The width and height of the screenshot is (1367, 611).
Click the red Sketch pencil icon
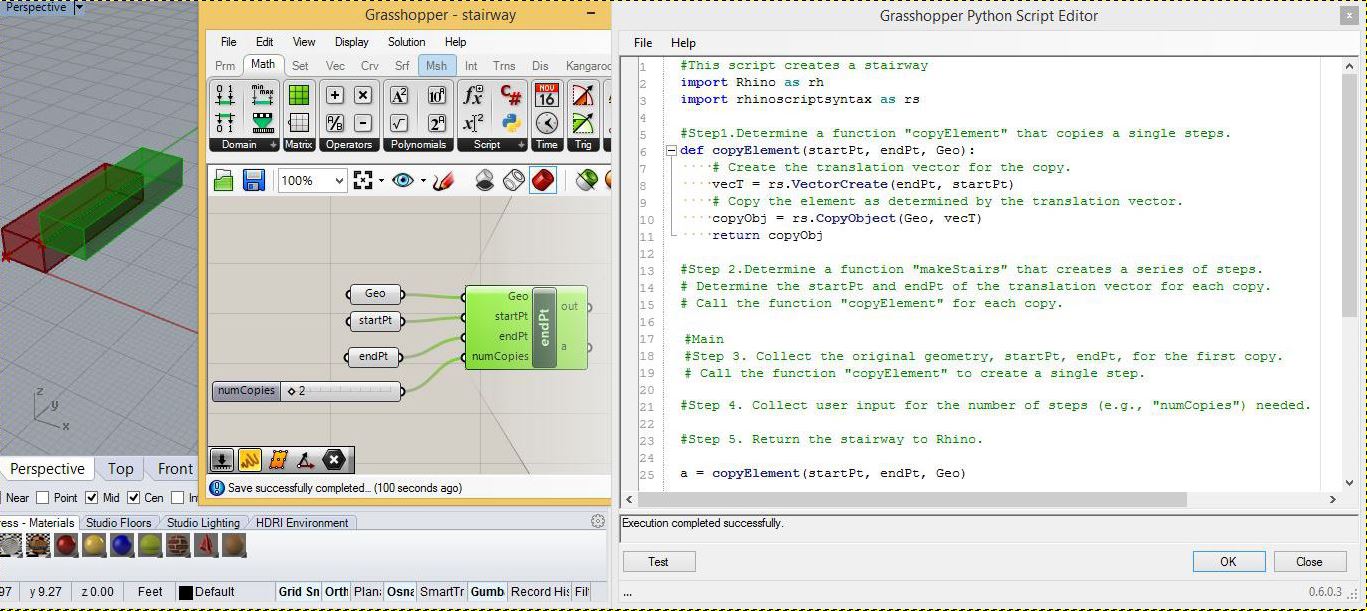click(445, 181)
